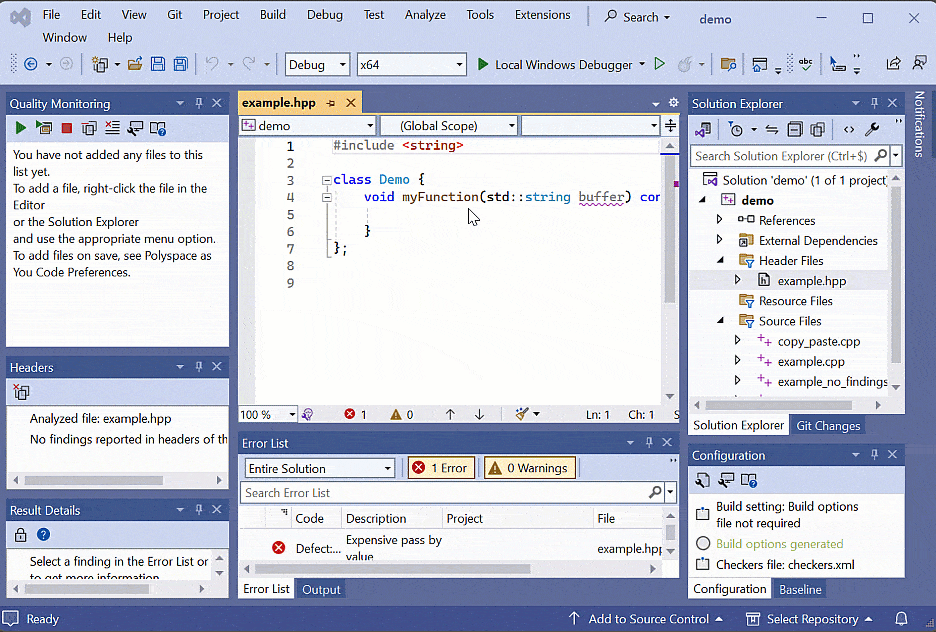Stop the running analysis in Quality Monitoring

click(65, 128)
